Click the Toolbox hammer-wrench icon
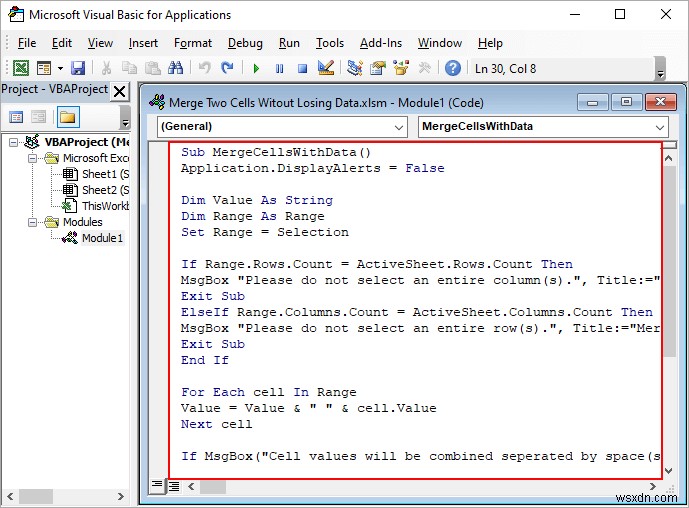The width and height of the screenshot is (689, 508). click(x=424, y=68)
